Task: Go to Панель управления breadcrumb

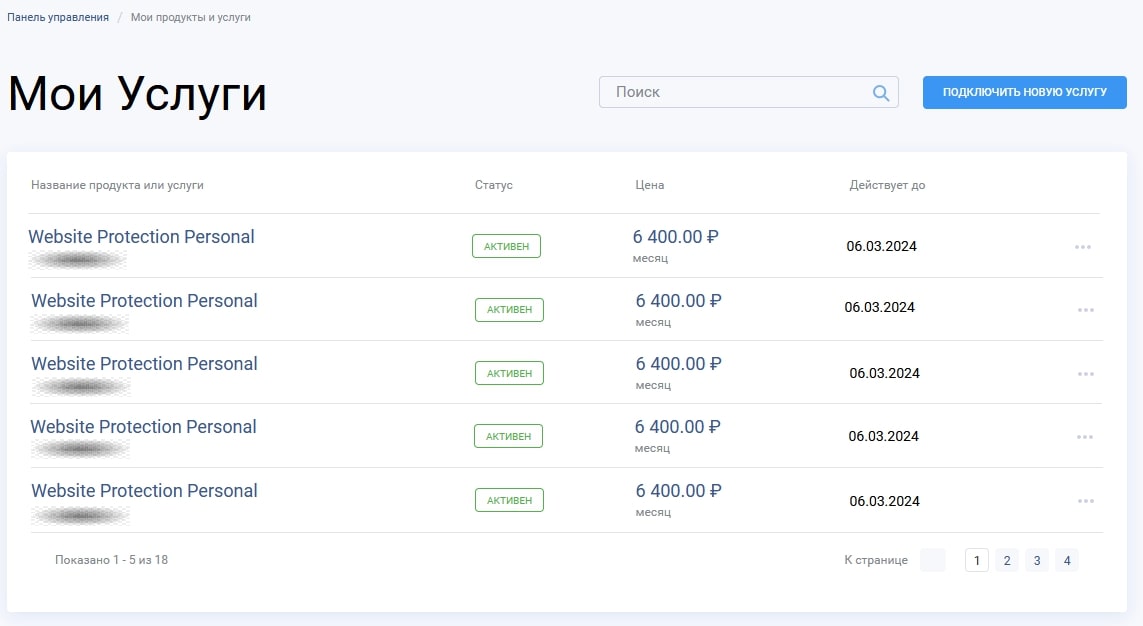Action: 58,17
